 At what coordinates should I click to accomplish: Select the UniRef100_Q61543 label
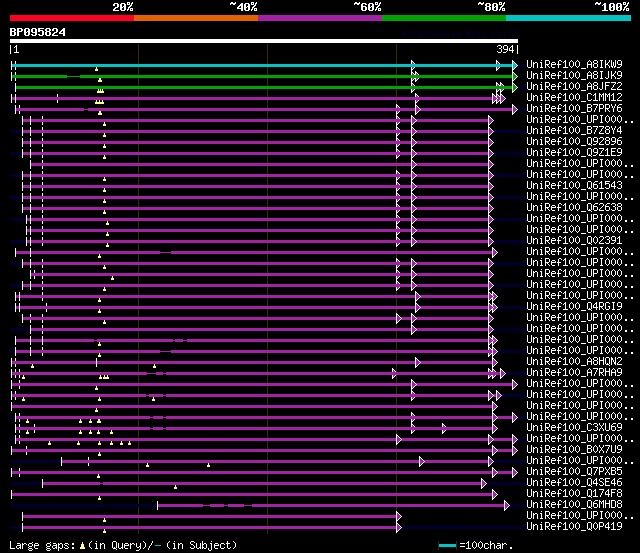pos(574,185)
